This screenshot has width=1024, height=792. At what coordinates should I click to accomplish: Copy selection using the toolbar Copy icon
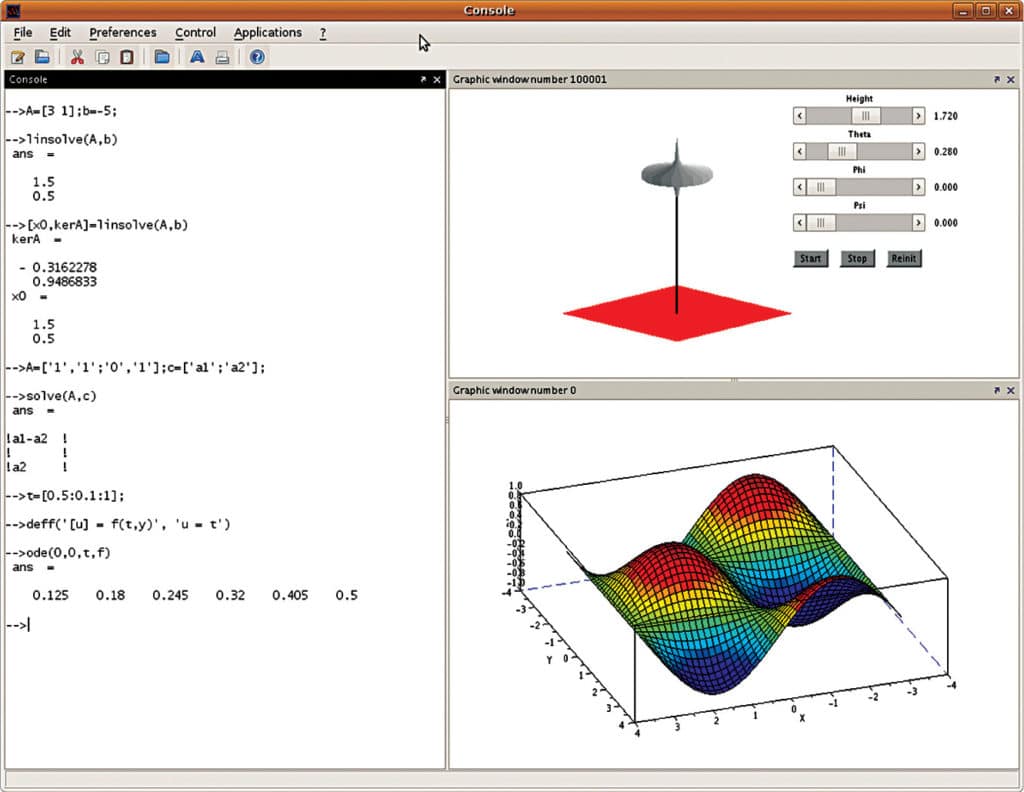pos(101,57)
